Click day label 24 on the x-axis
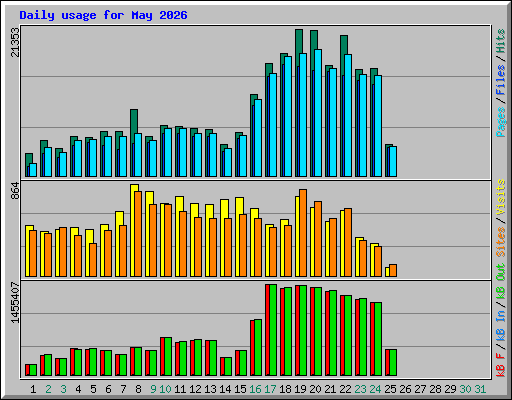The image size is (512, 400). [x=375, y=389]
